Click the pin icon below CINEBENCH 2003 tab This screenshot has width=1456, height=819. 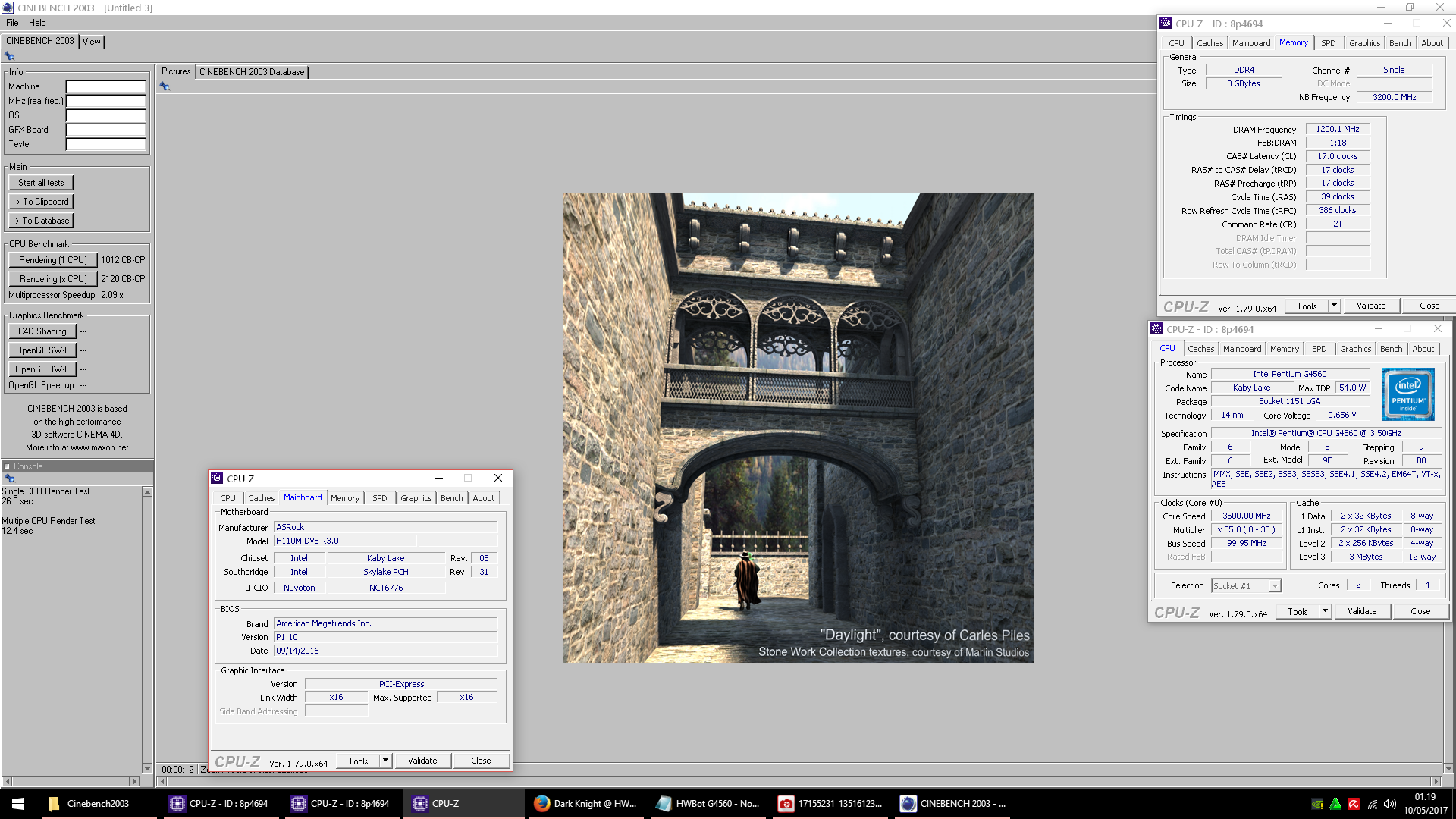tap(9, 56)
